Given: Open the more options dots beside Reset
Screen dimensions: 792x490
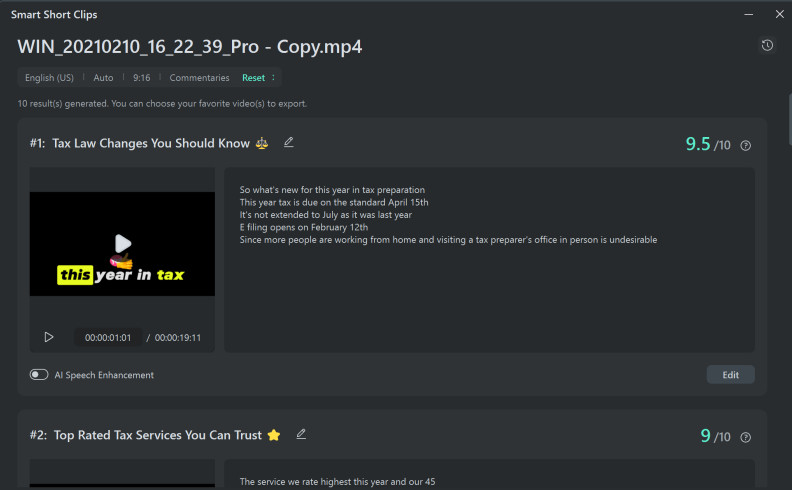Looking at the screenshot, I should point(273,77).
